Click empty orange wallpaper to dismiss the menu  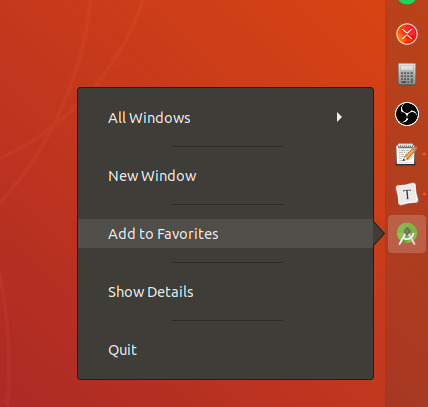click(x=200, y=43)
